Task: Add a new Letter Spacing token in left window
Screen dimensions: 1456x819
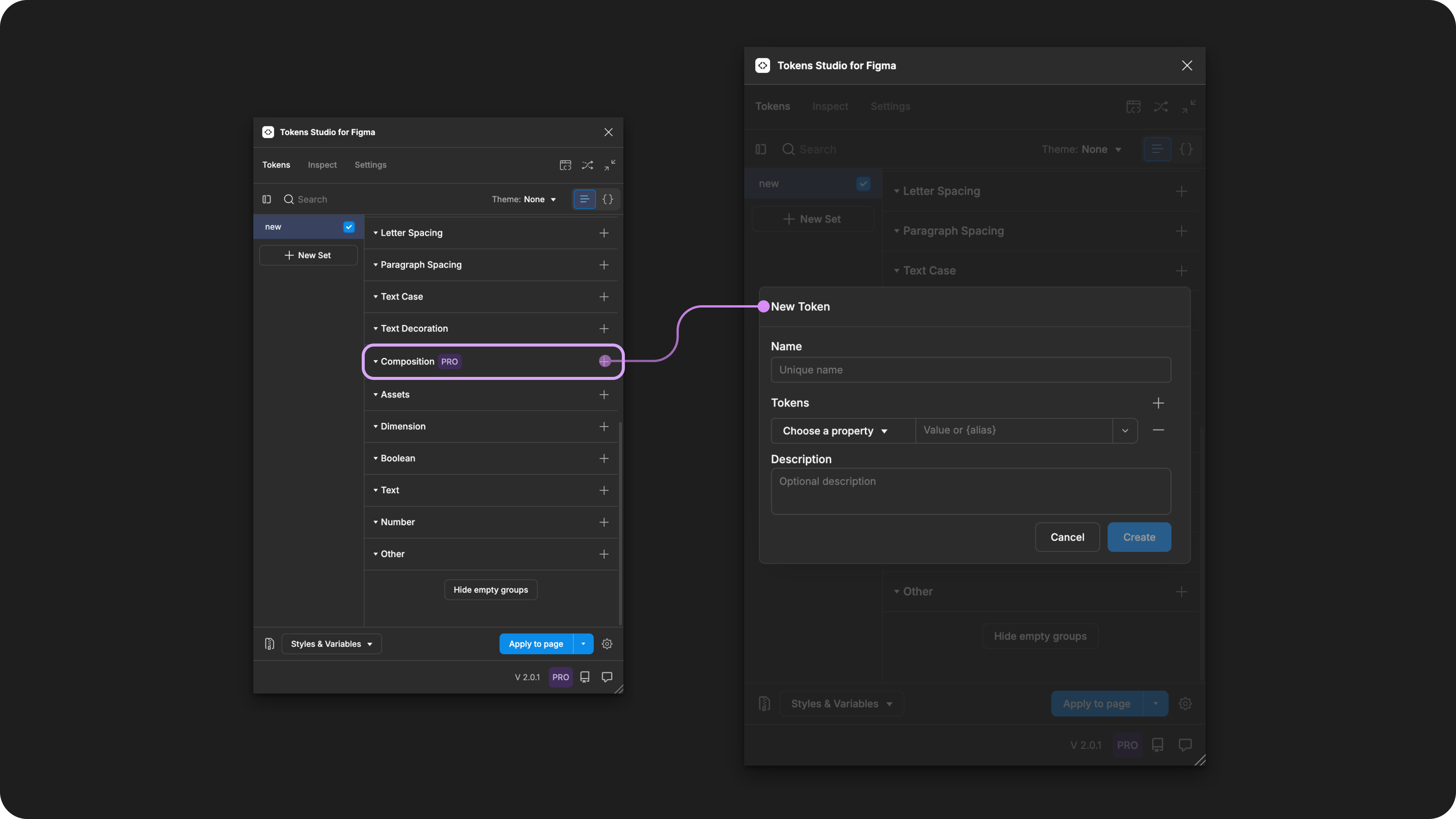Action: (x=604, y=233)
